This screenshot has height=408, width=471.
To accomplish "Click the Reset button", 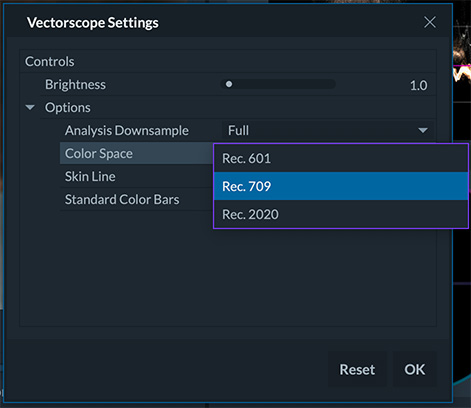I will pyautogui.click(x=357, y=369).
